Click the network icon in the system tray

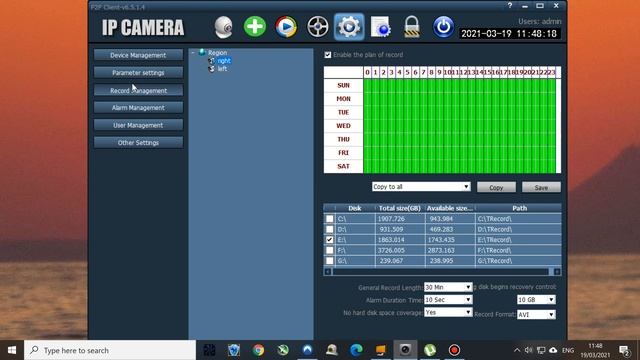point(541,350)
